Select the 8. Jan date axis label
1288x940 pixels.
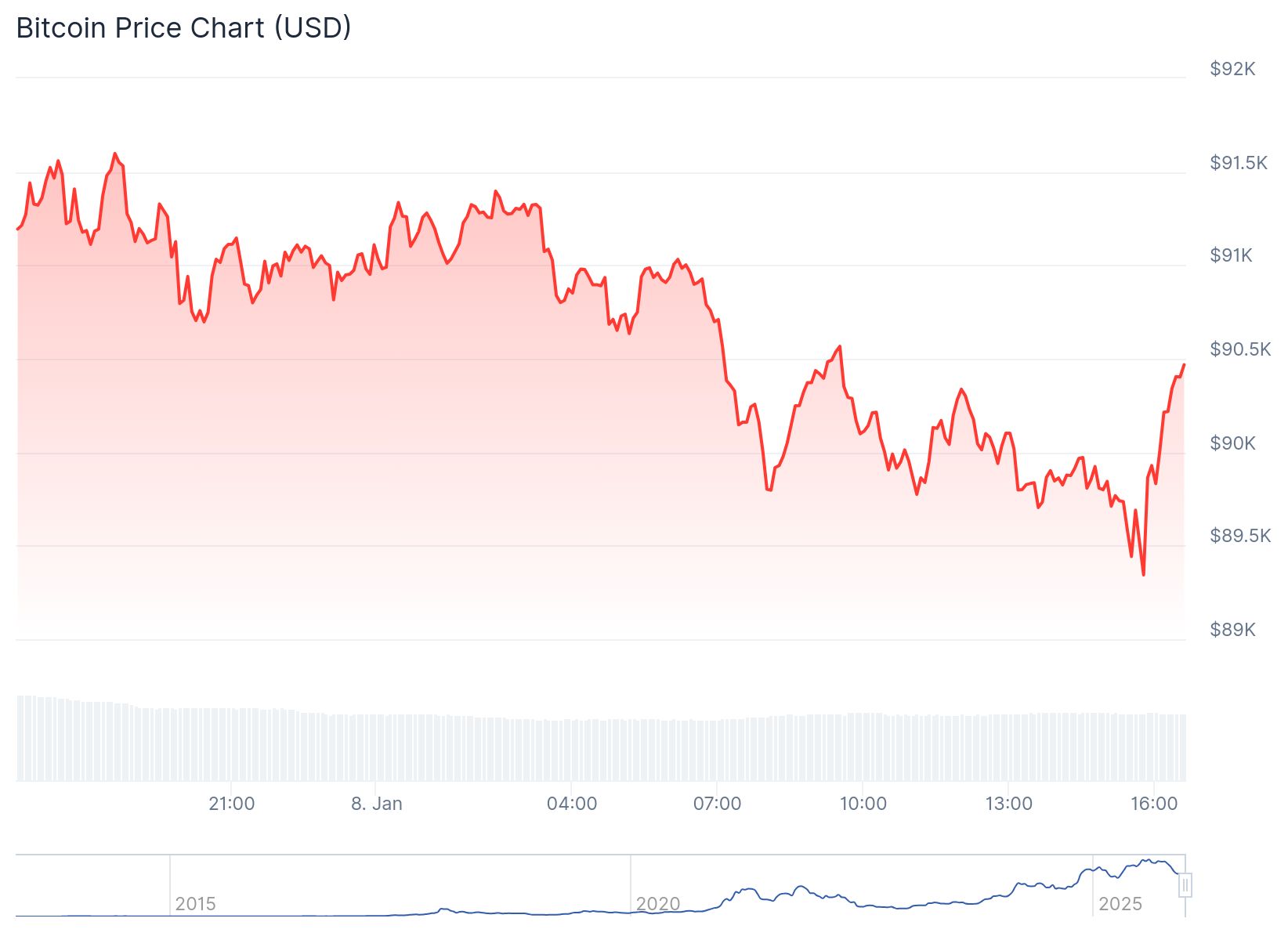coord(376,804)
